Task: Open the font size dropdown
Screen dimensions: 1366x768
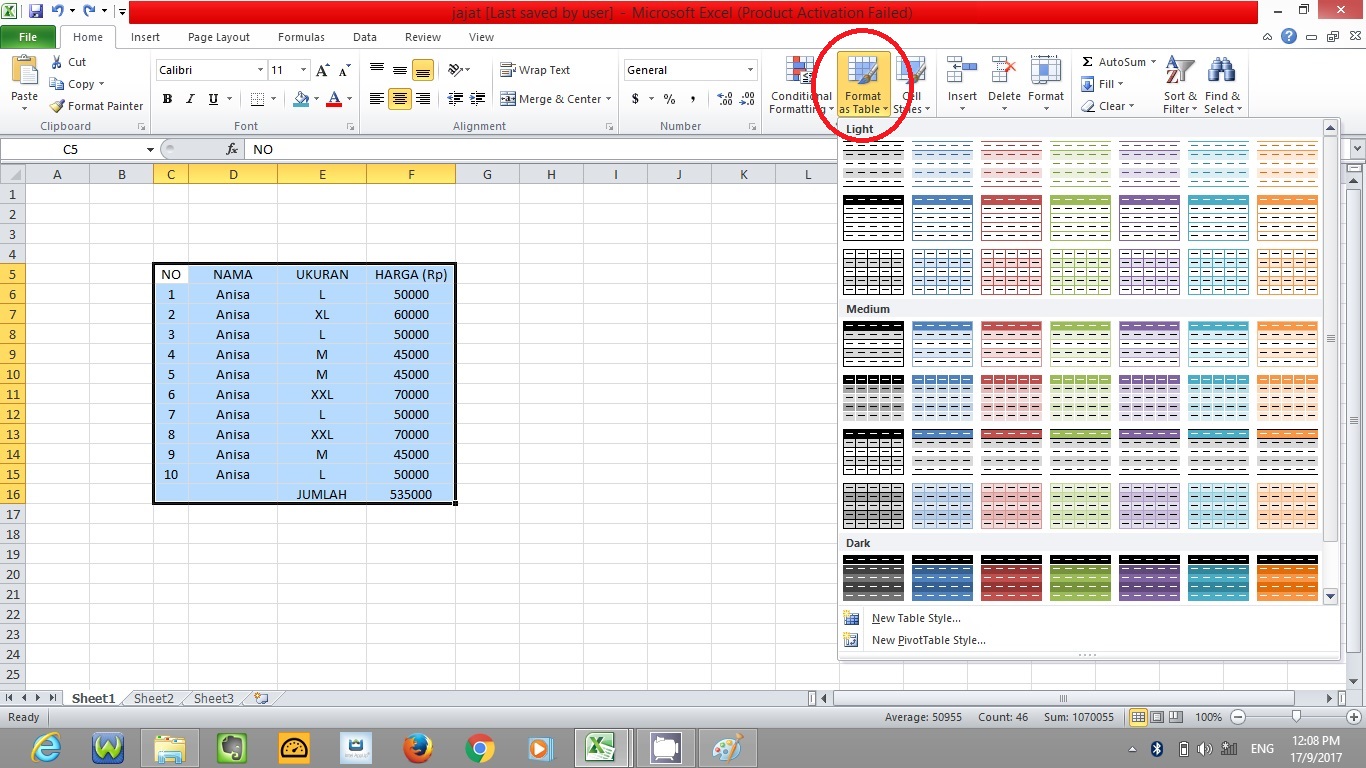Action: click(x=303, y=70)
